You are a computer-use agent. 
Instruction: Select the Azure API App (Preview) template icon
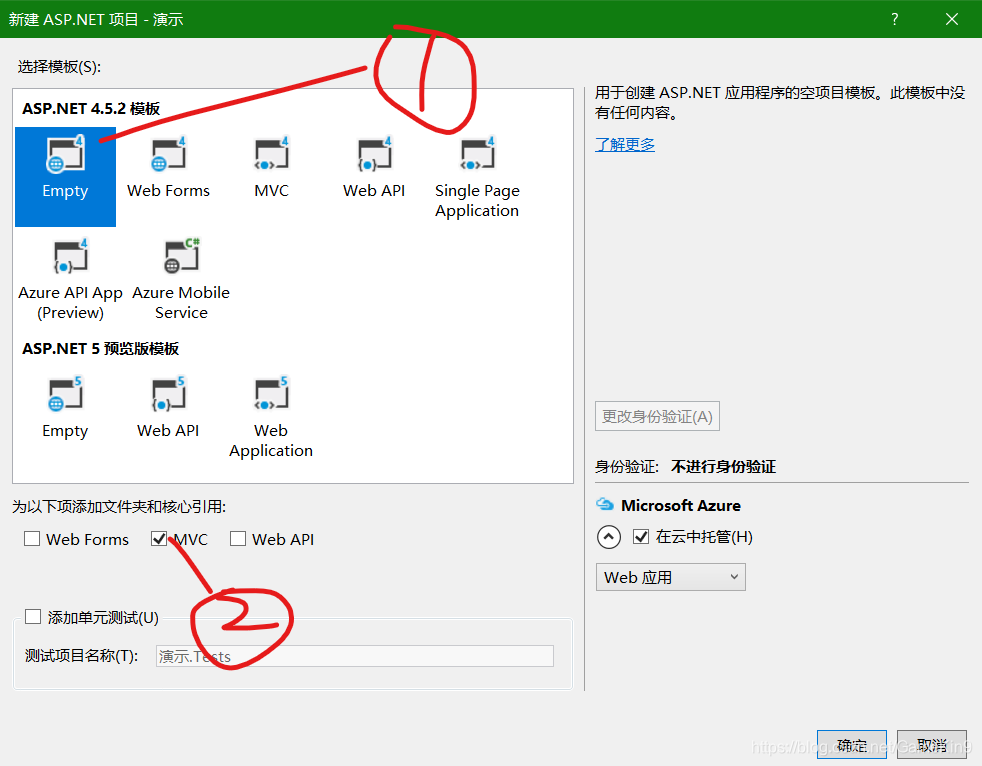pos(70,257)
